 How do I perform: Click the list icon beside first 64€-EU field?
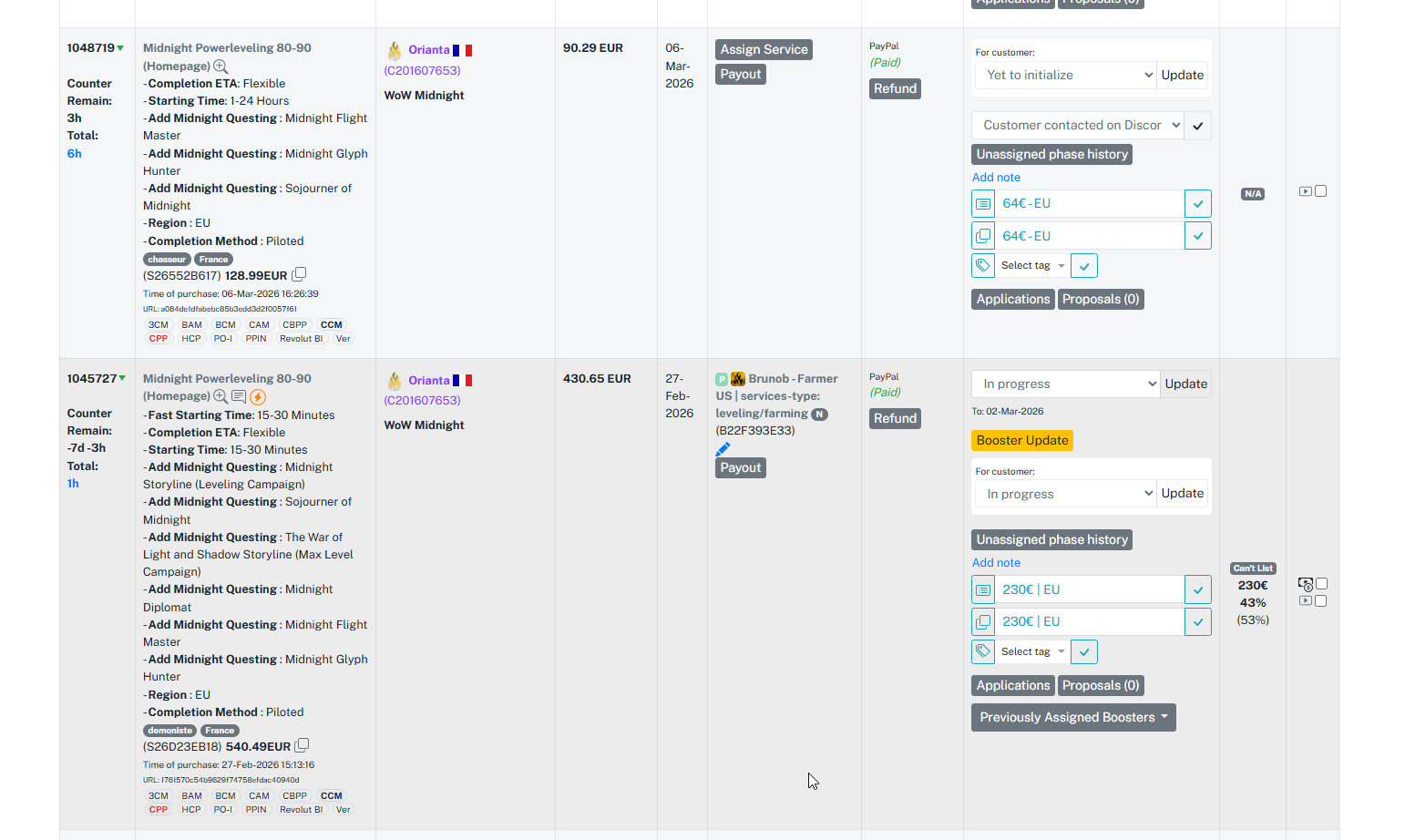click(x=983, y=204)
